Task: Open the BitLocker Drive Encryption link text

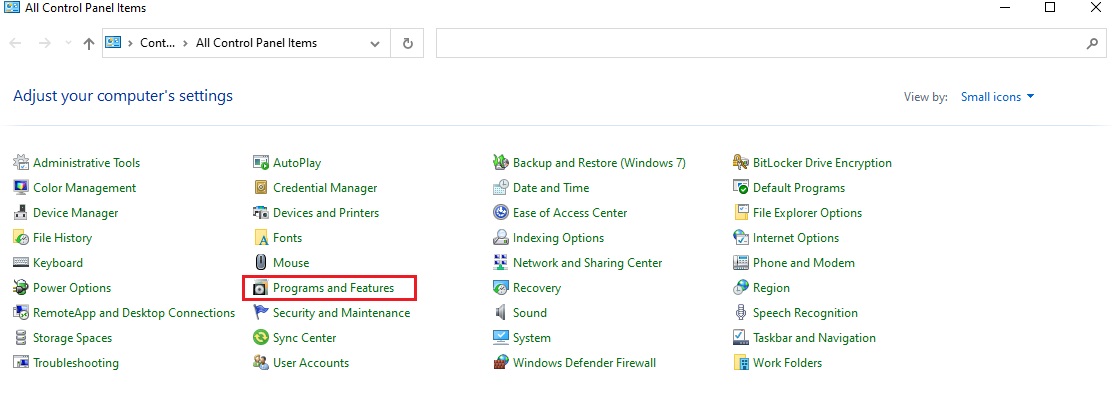Action: [x=823, y=163]
